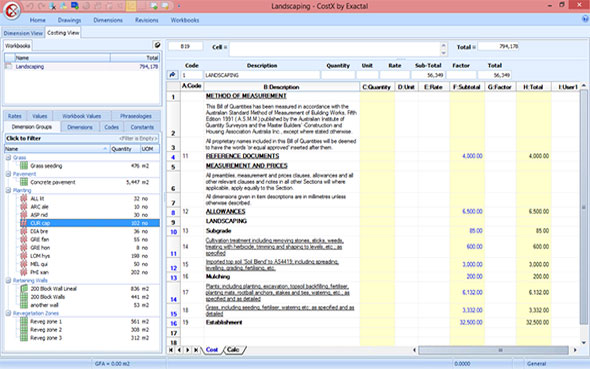Go to last sheet using navigation arrow
590x369 pixels.
[196, 350]
